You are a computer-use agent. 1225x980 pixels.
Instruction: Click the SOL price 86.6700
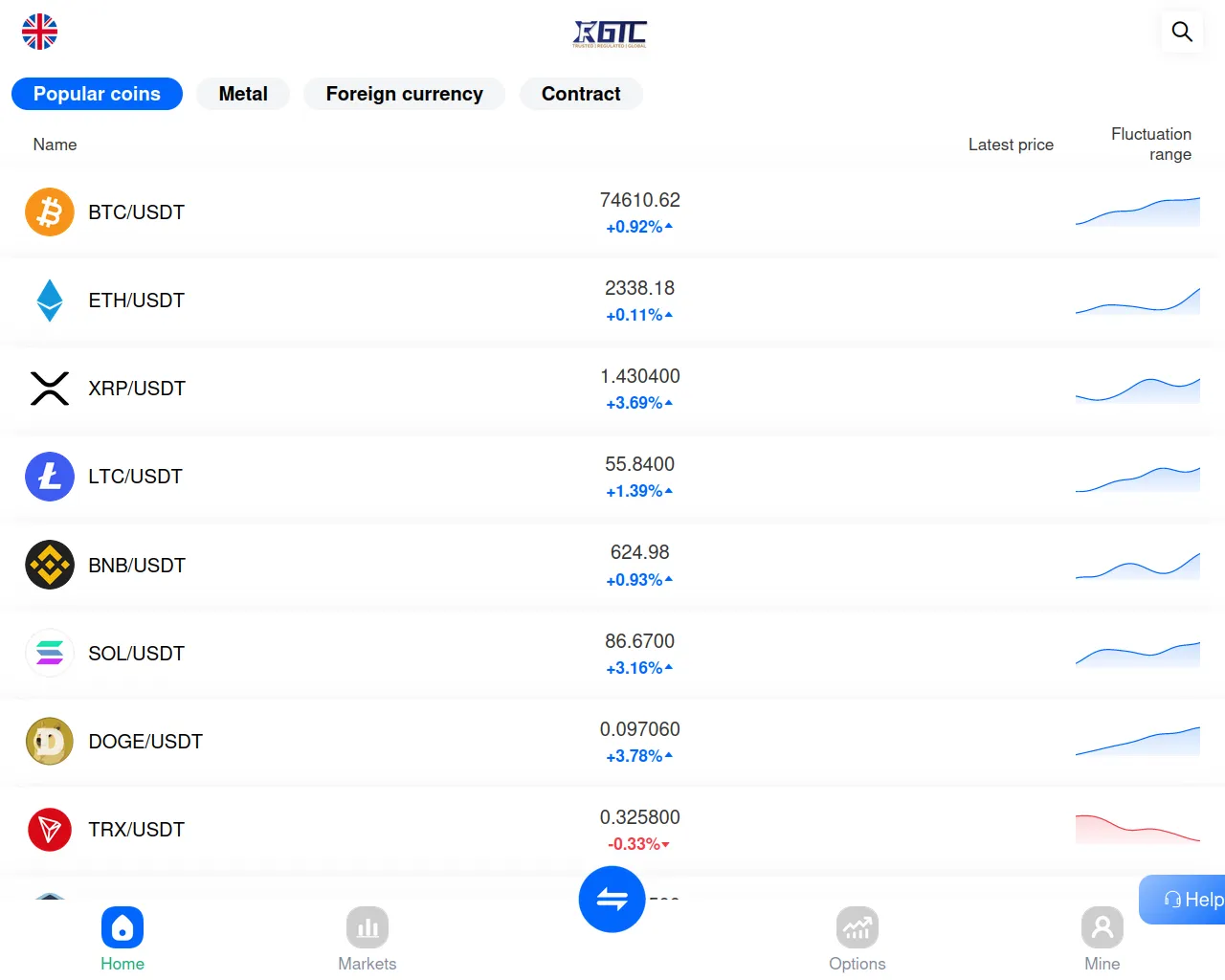640,641
